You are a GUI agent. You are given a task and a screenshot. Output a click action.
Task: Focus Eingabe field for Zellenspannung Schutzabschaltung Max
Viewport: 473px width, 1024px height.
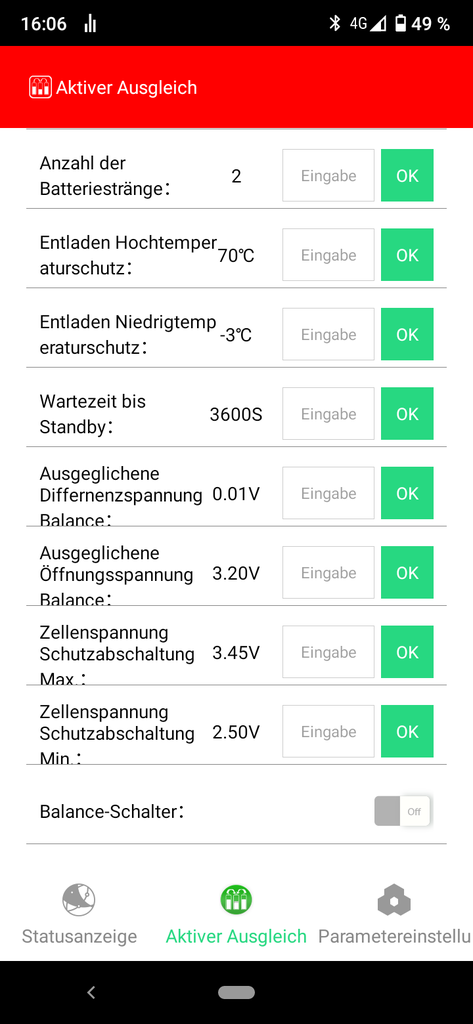tap(329, 652)
